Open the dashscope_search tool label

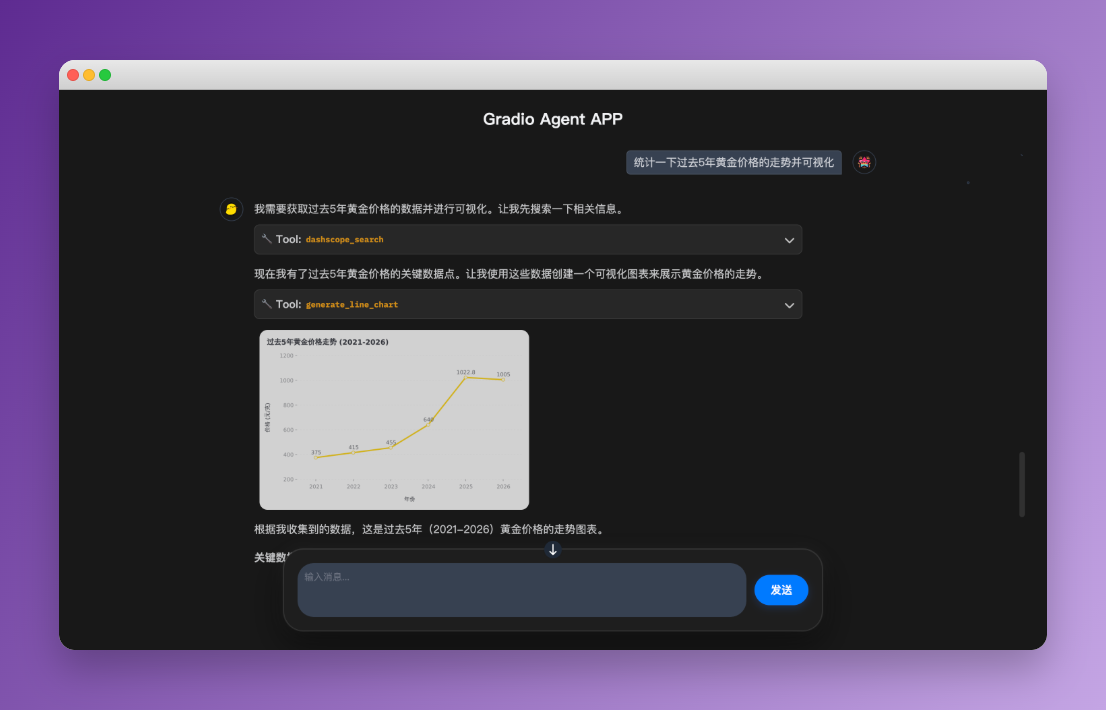click(344, 240)
